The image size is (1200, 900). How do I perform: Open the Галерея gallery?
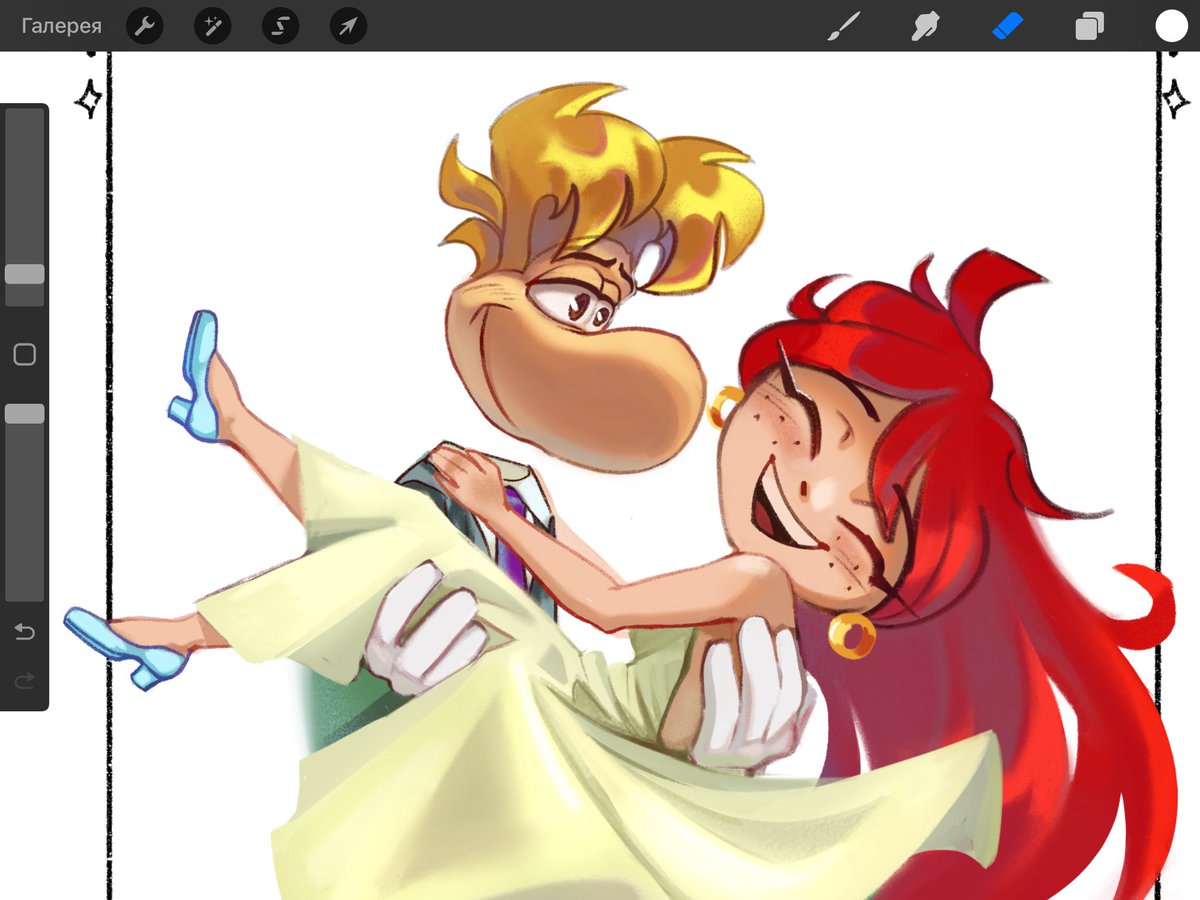[61, 27]
